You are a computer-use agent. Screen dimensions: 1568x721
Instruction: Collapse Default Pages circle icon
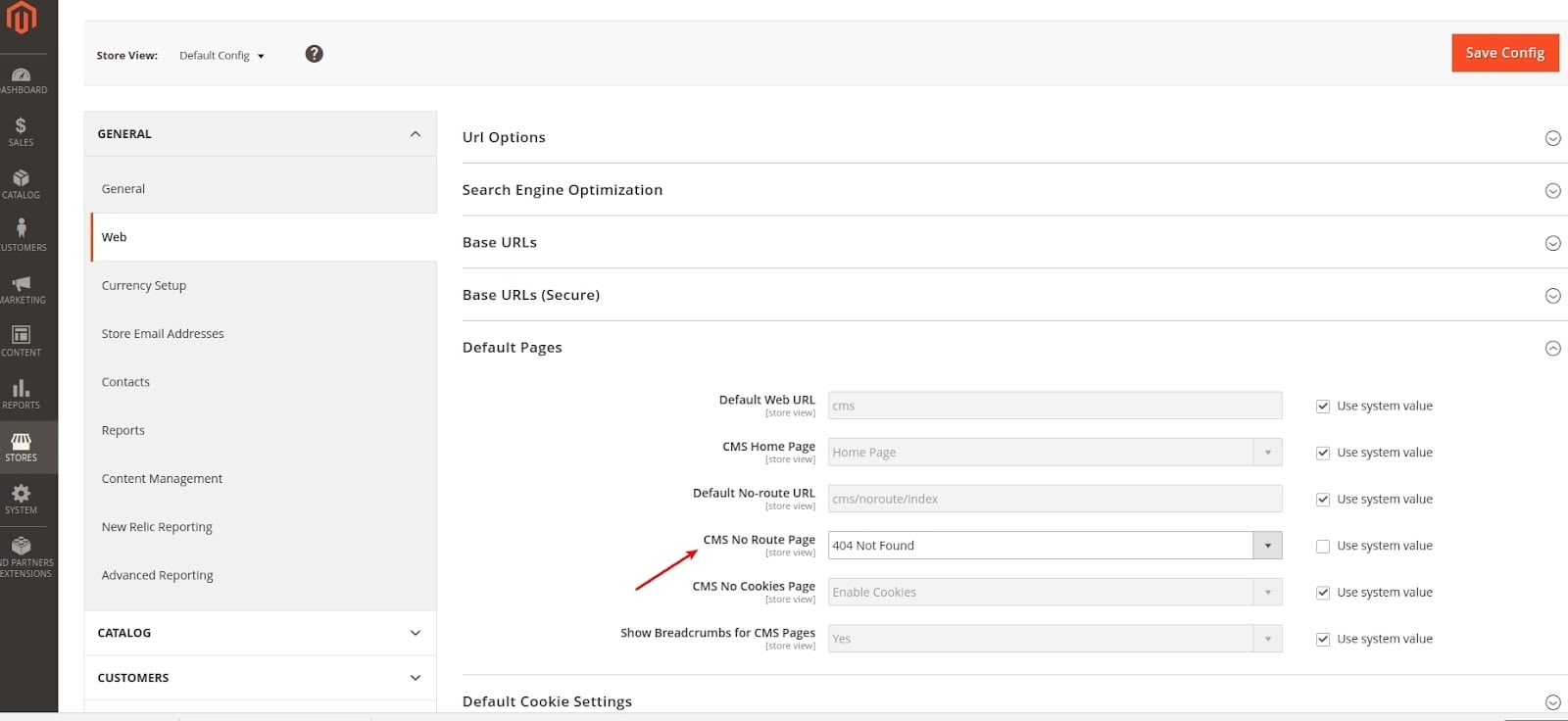(x=1552, y=349)
